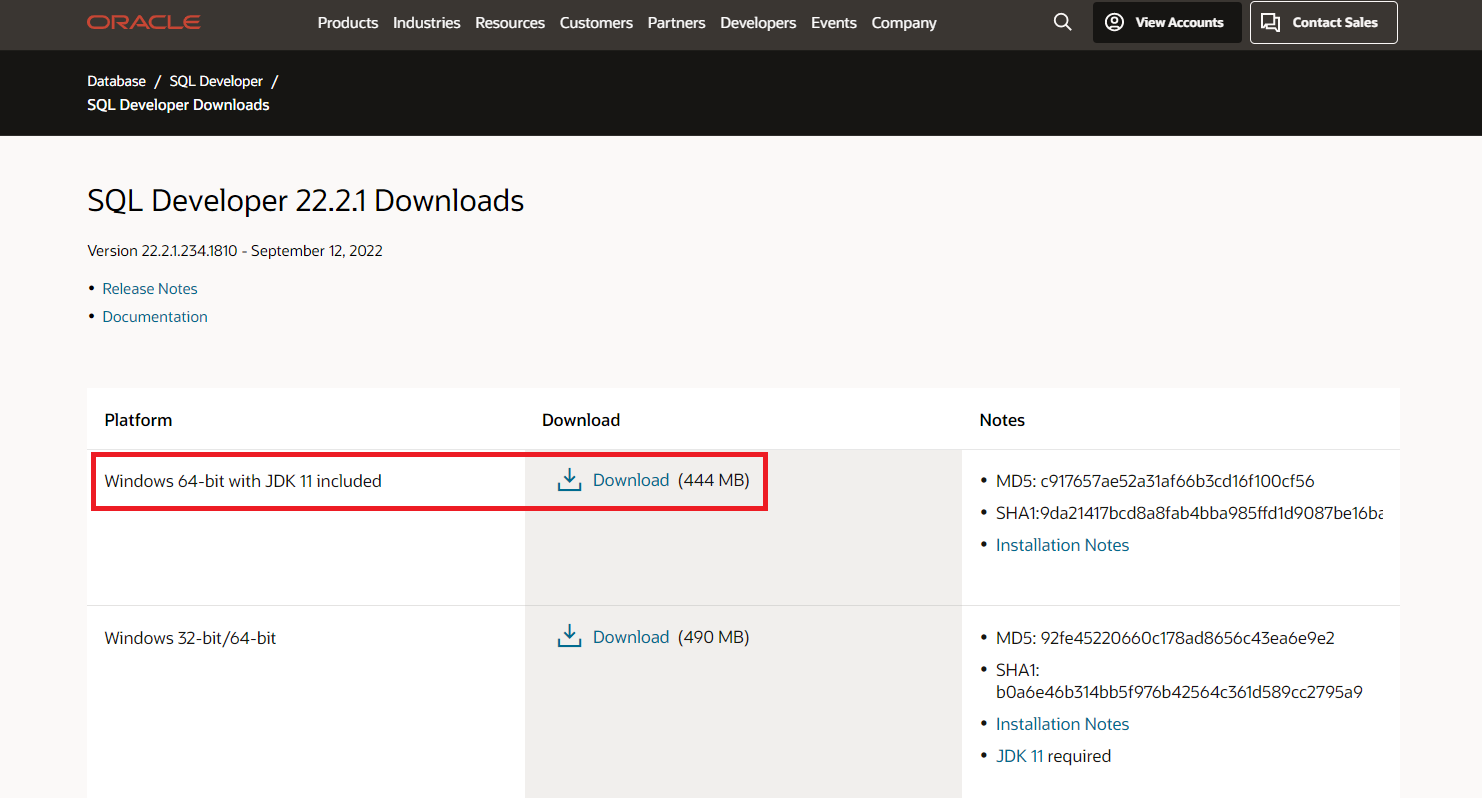Open the Resources menu
The height and width of the screenshot is (798, 1482).
(510, 22)
